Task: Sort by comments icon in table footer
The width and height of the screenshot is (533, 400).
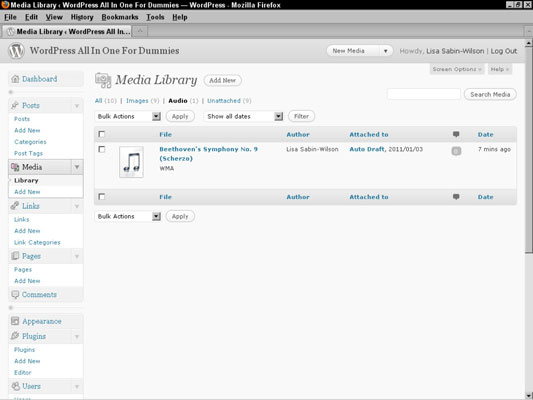Action: tap(456, 197)
